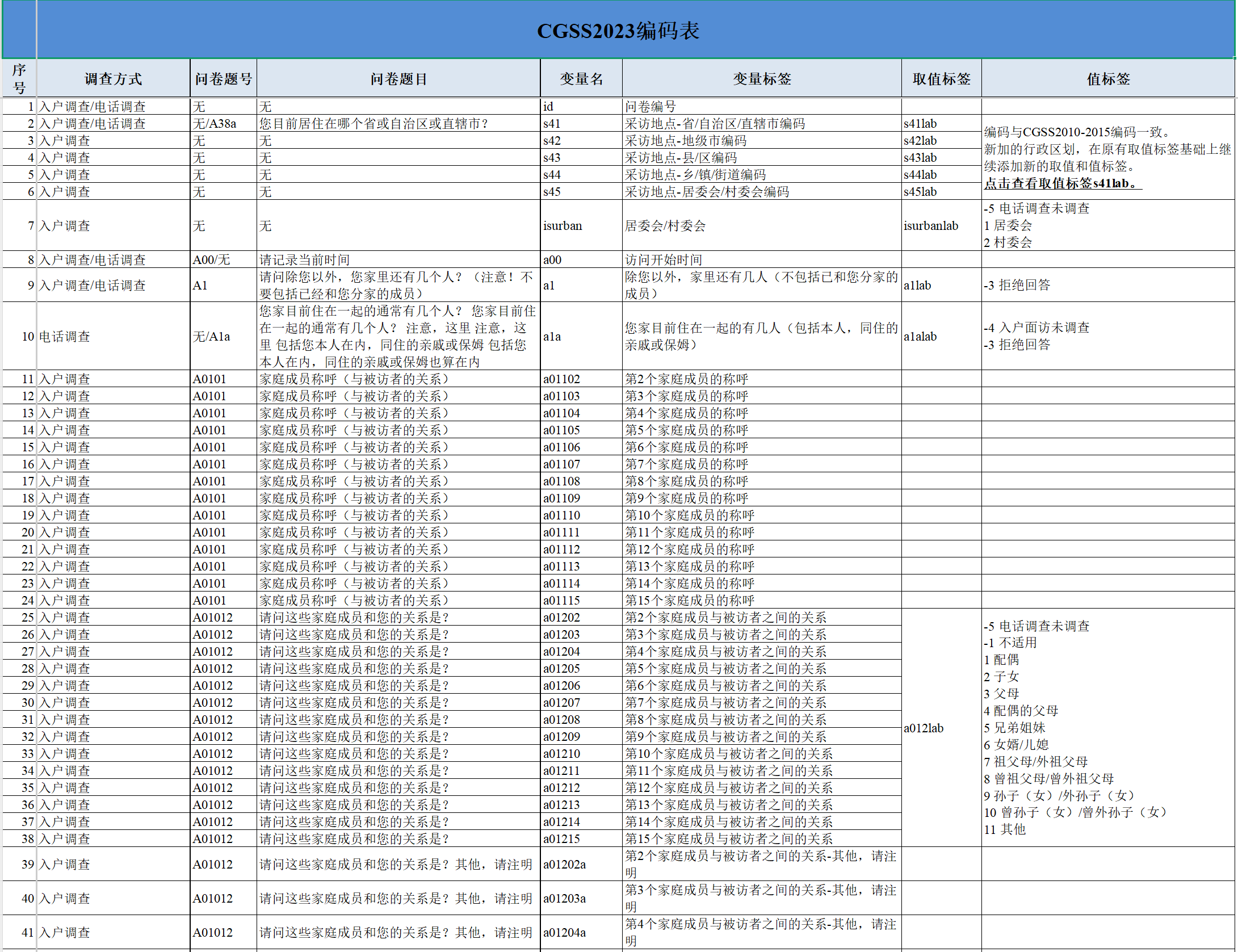Select the 问卷题目 header cell
This screenshot has height=952, width=1238.
click(398, 79)
